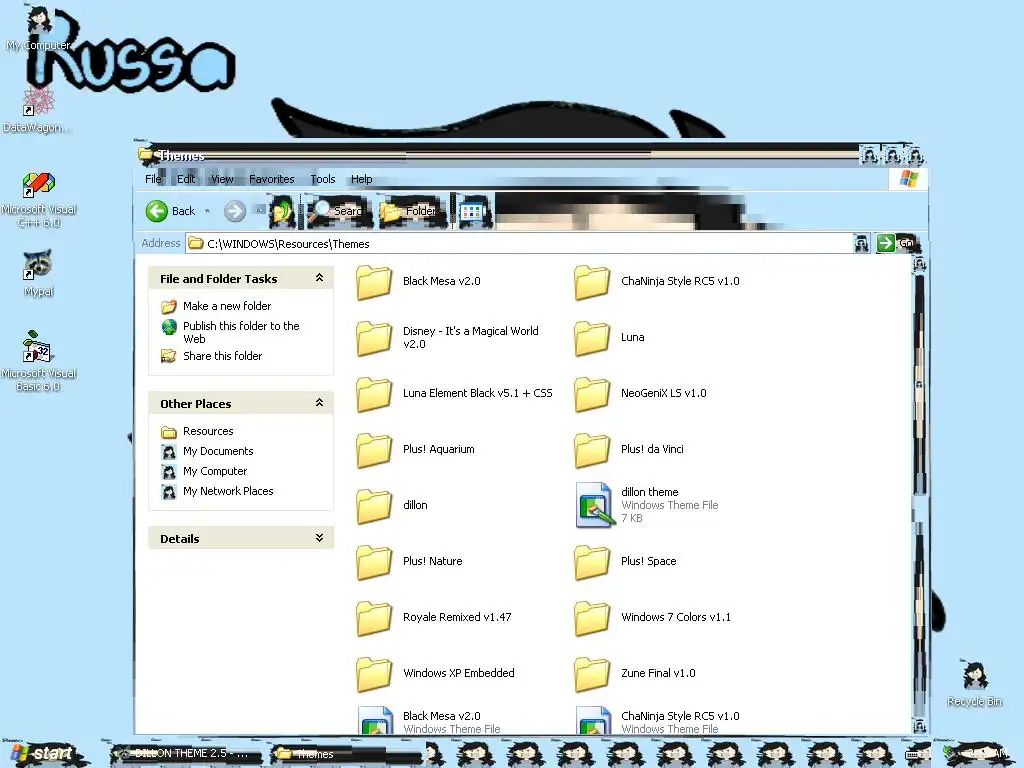1024x768 pixels.
Task: Click the vertical scrollbar up arrow
Action: click(x=919, y=264)
